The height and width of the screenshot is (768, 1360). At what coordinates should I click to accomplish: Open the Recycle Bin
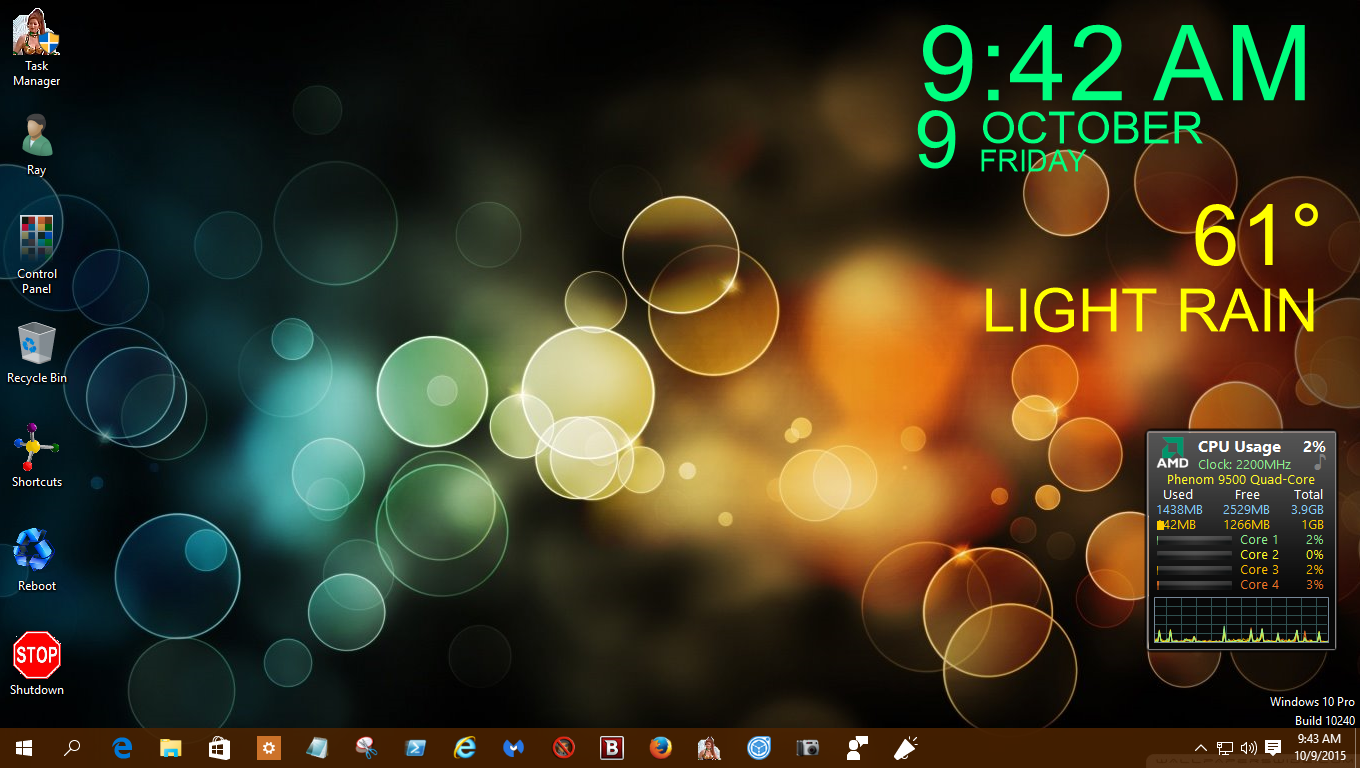[x=36, y=343]
